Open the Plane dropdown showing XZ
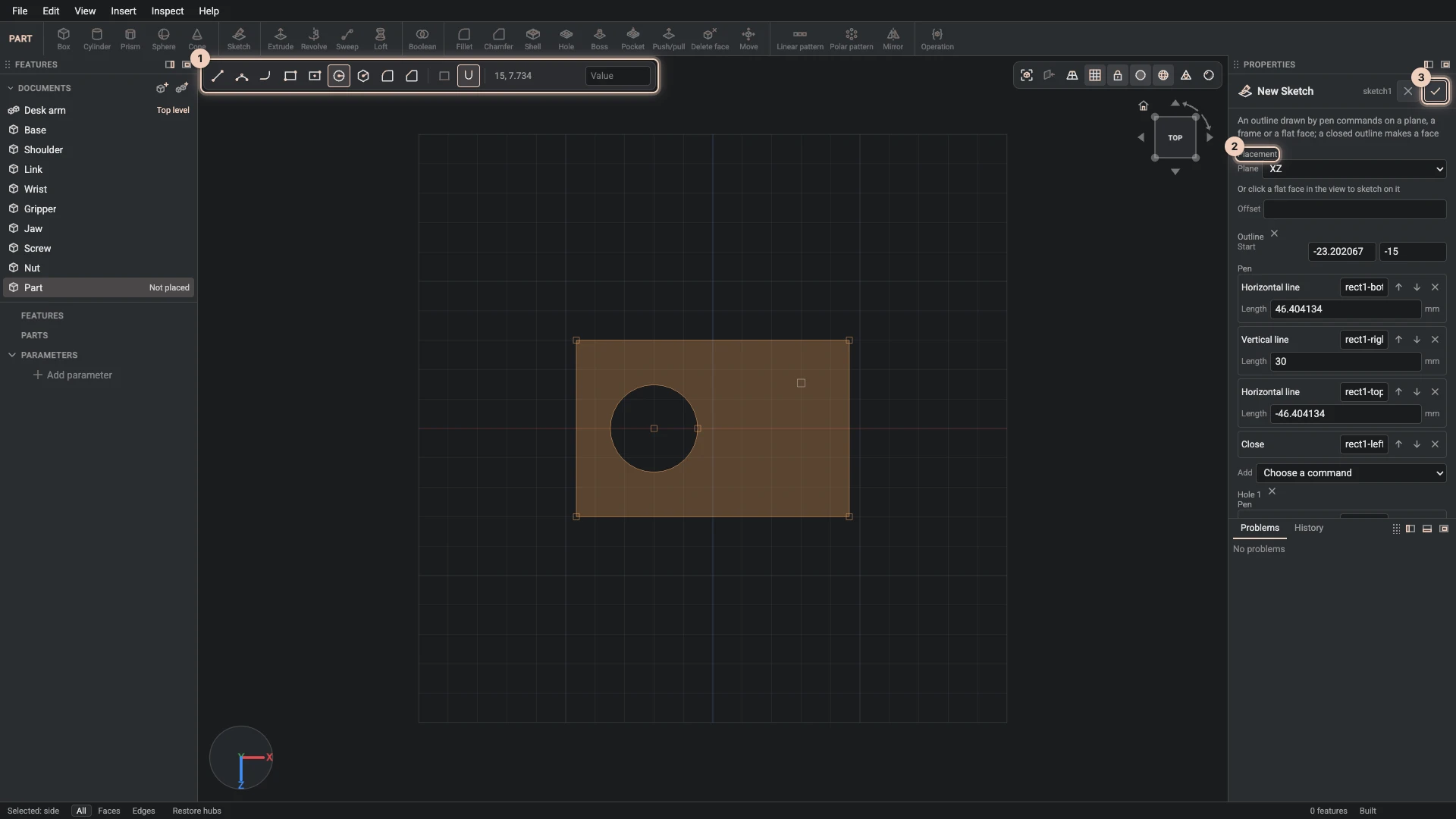The image size is (1456, 819). click(x=1354, y=169)
